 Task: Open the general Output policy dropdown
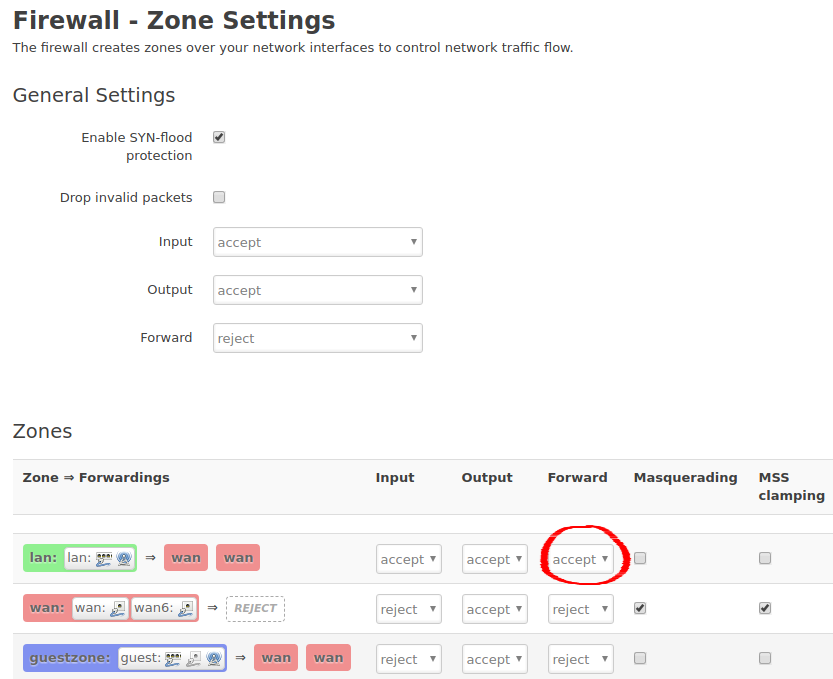(x=317, y=290)
